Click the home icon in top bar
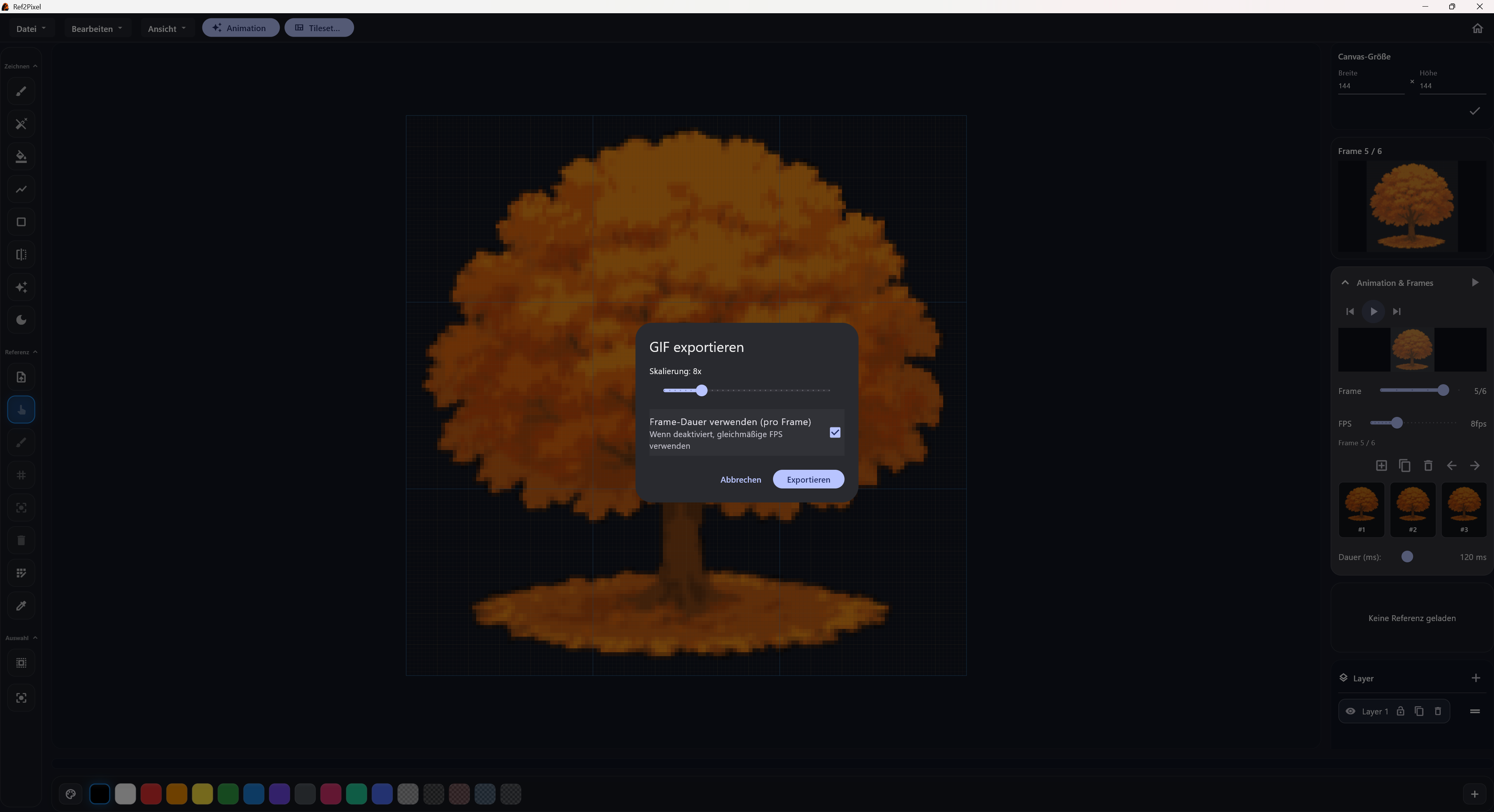 [1476, 28]
